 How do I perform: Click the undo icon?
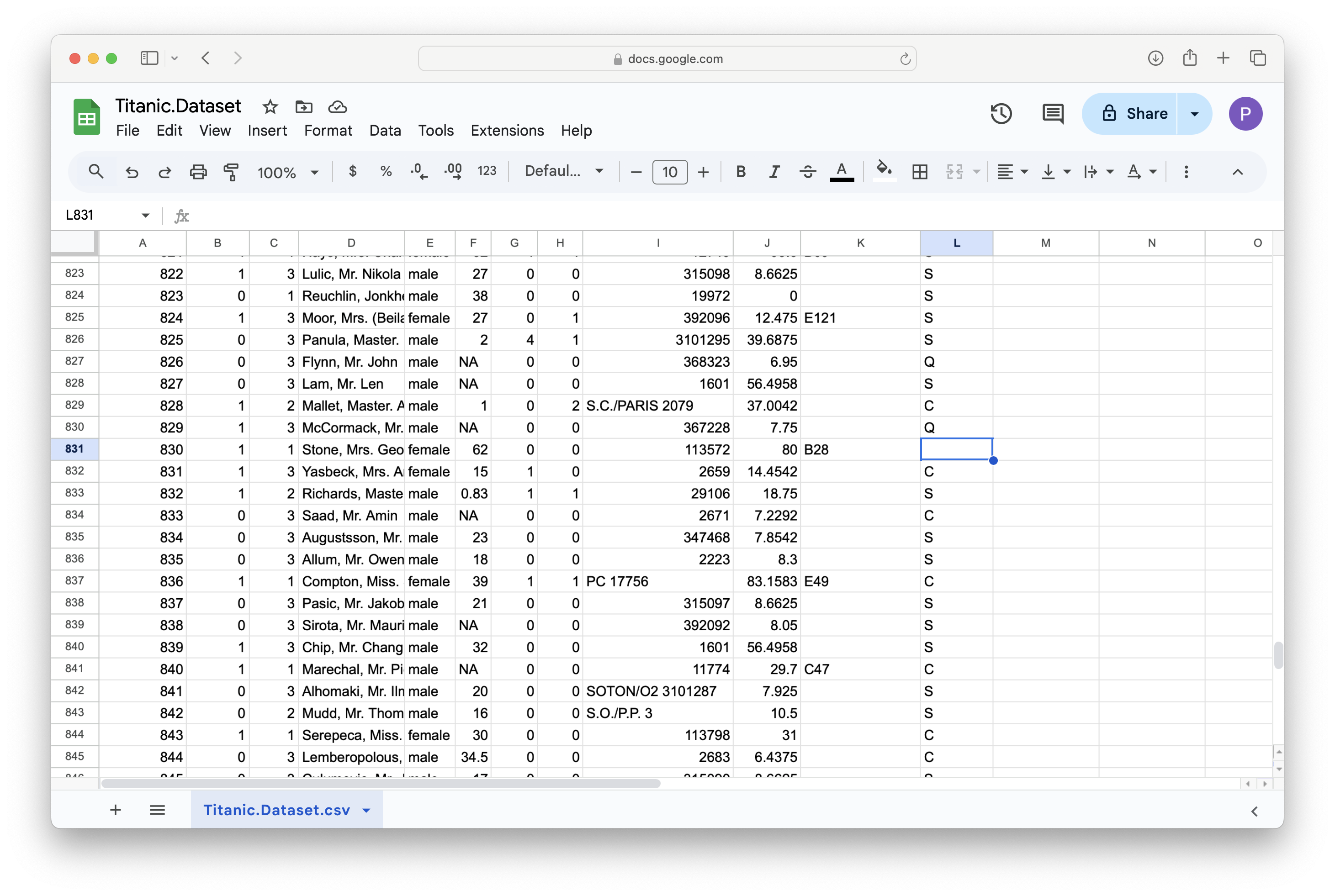[x=132, y=171]
